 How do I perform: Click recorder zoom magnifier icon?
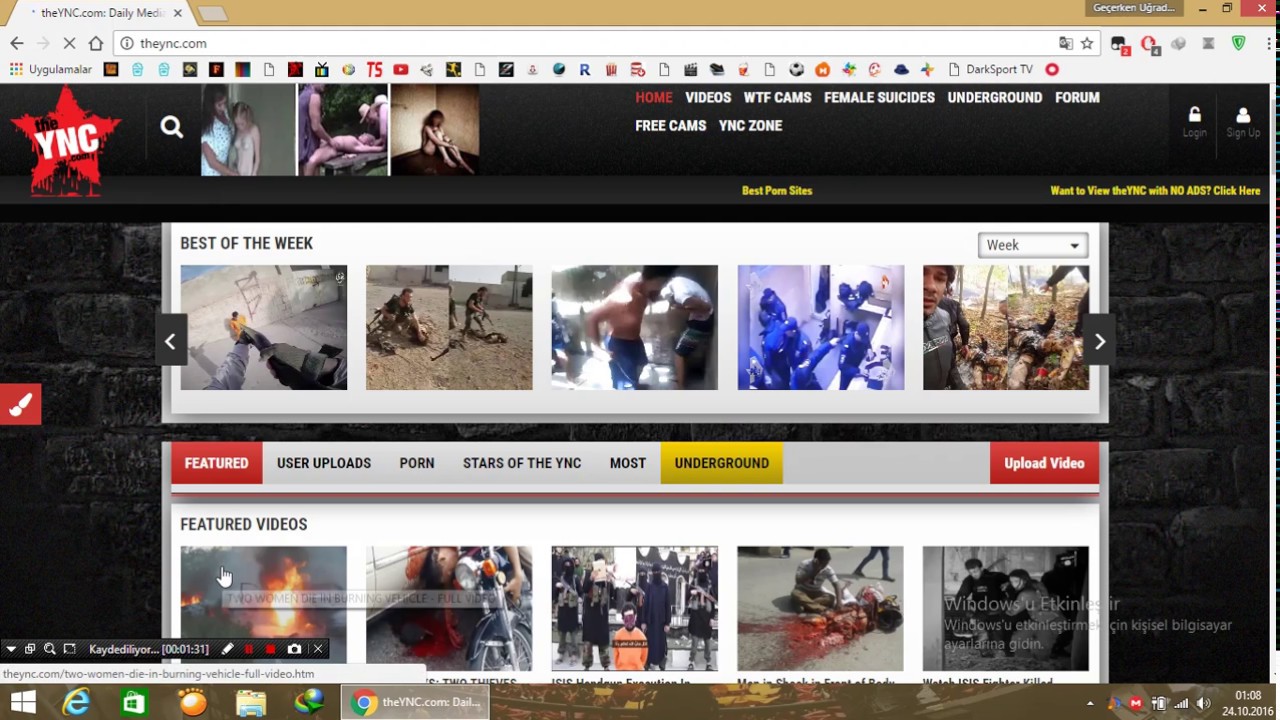pyautogui.click(x=49, y=649)
